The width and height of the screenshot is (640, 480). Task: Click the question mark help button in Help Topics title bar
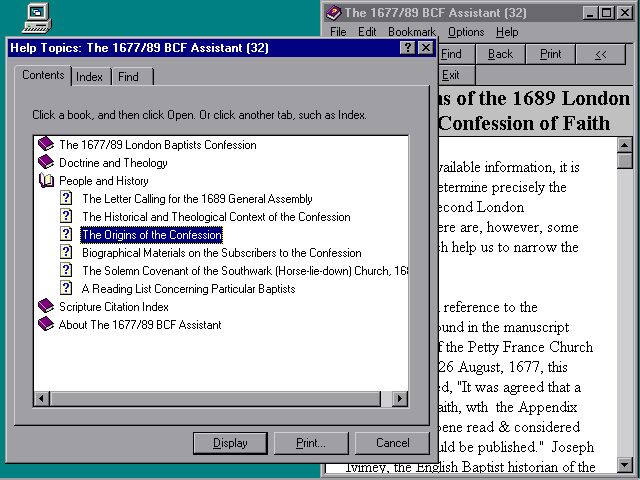[x=407, y=48]
